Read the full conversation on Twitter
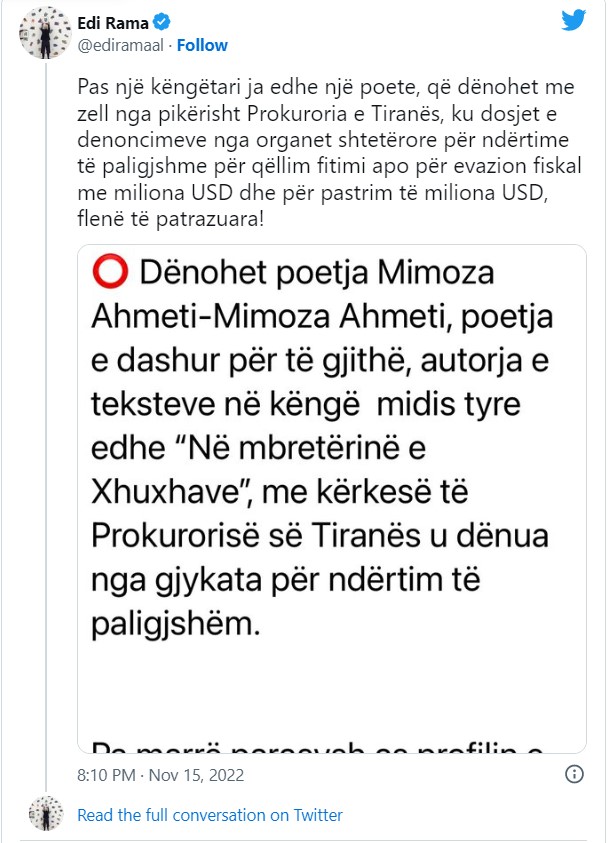This screenshot has height=843, width=613. [210, 815]
